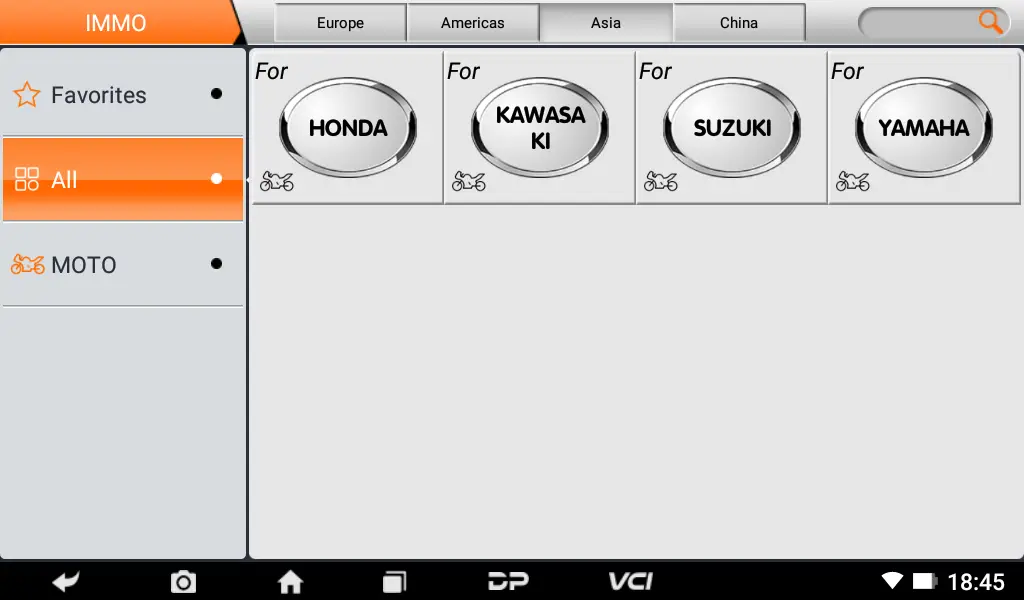Viewport: 1024px width, 600px height.
Task: Tap the DP icon in bottom bar
Action: point(508,580)
